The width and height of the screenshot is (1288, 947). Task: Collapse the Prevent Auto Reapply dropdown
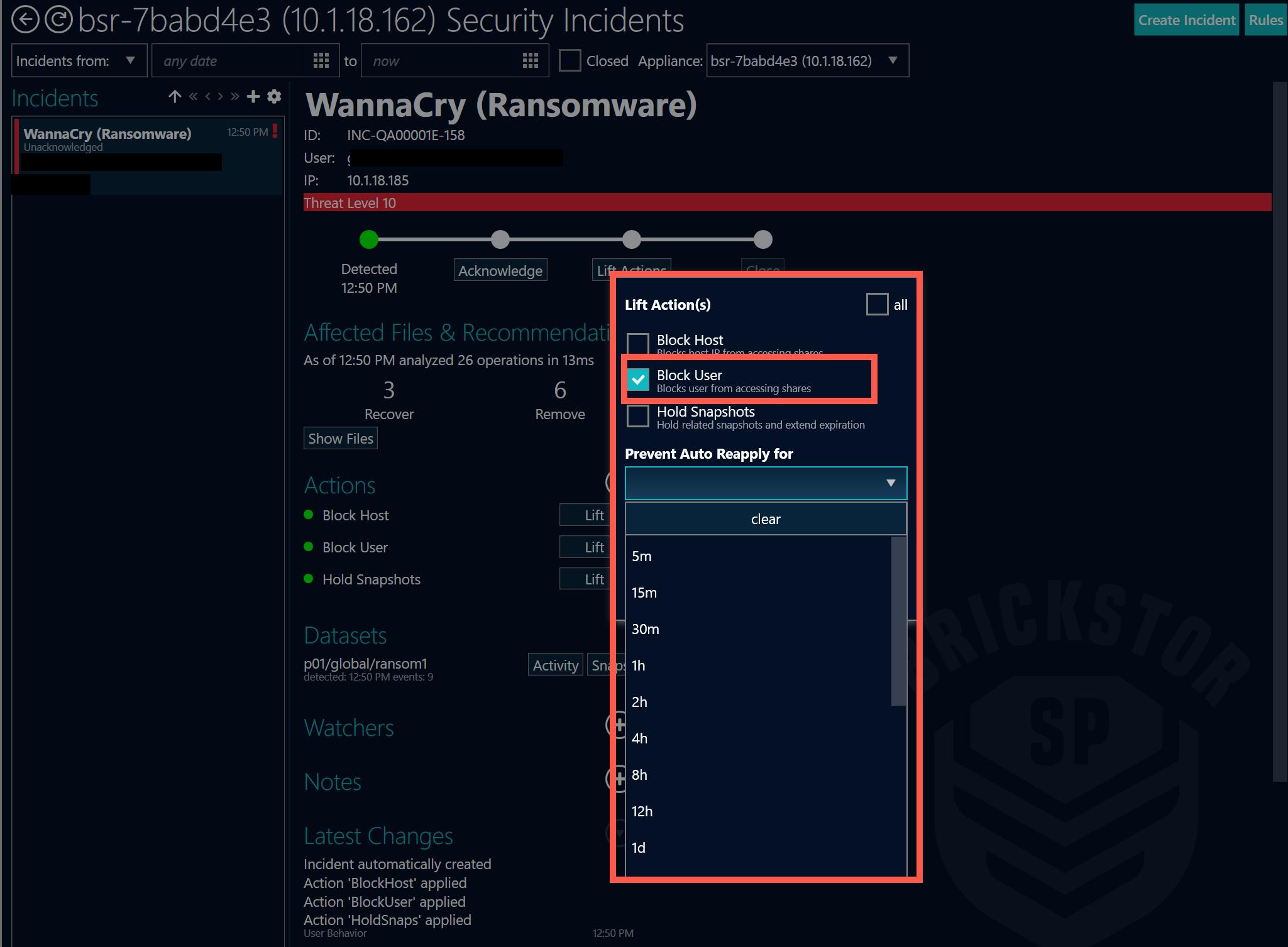[890, 483]
